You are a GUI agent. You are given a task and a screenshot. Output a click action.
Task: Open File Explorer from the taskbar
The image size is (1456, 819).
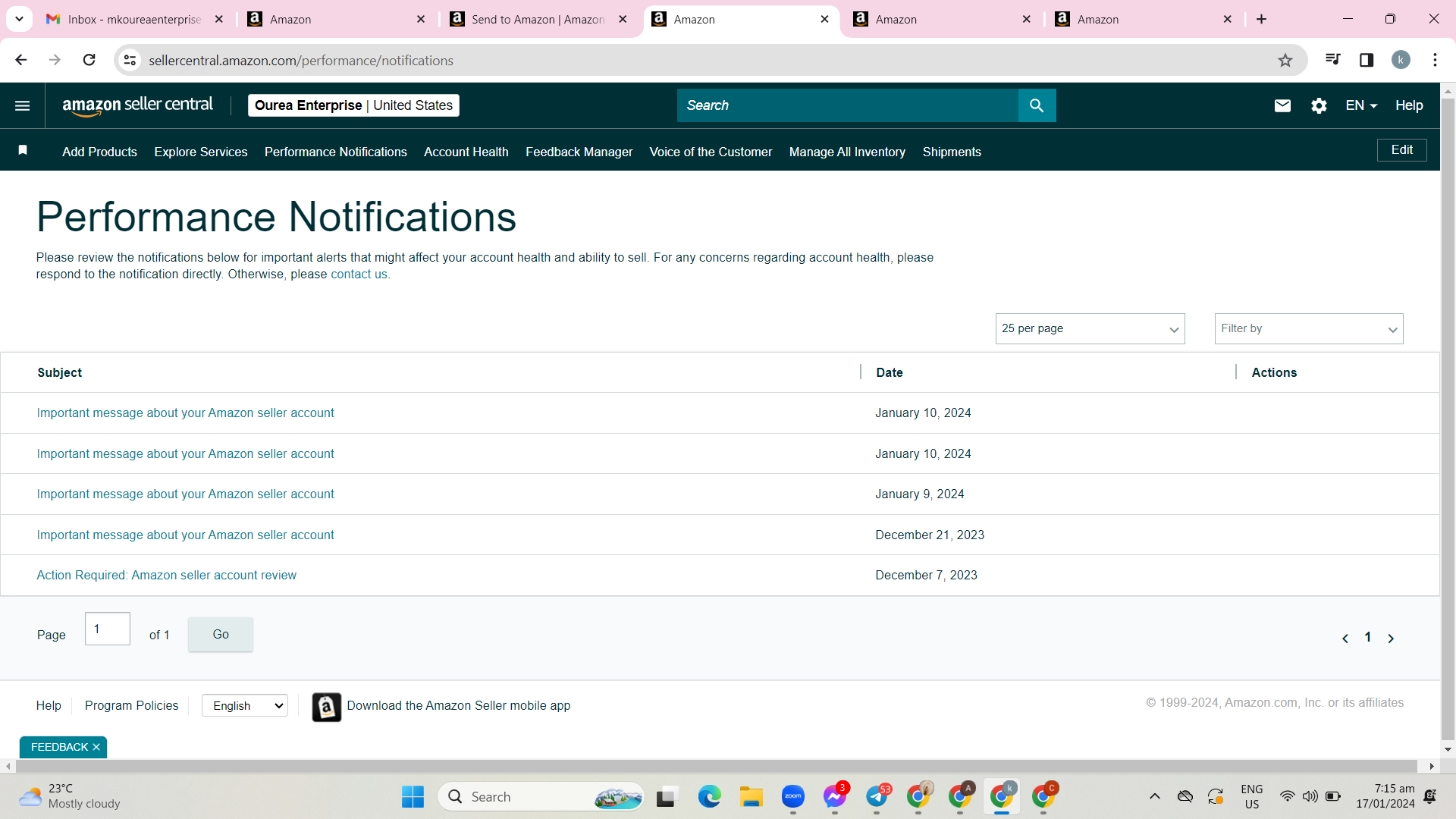coord(751,796)
